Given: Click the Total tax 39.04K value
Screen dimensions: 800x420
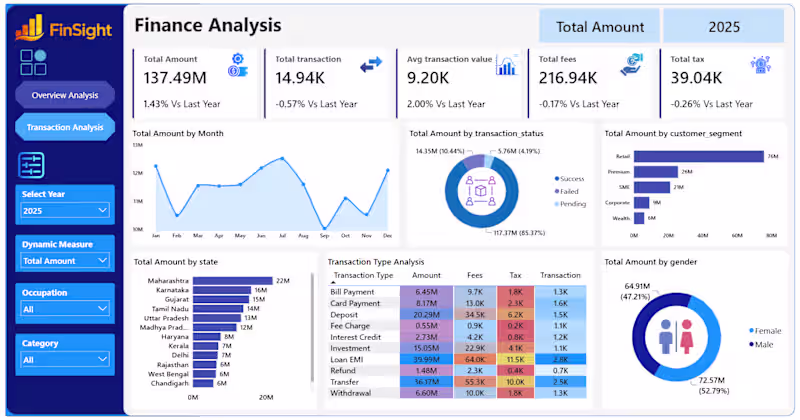Looking at the screenshot, I should pos(696,78).
